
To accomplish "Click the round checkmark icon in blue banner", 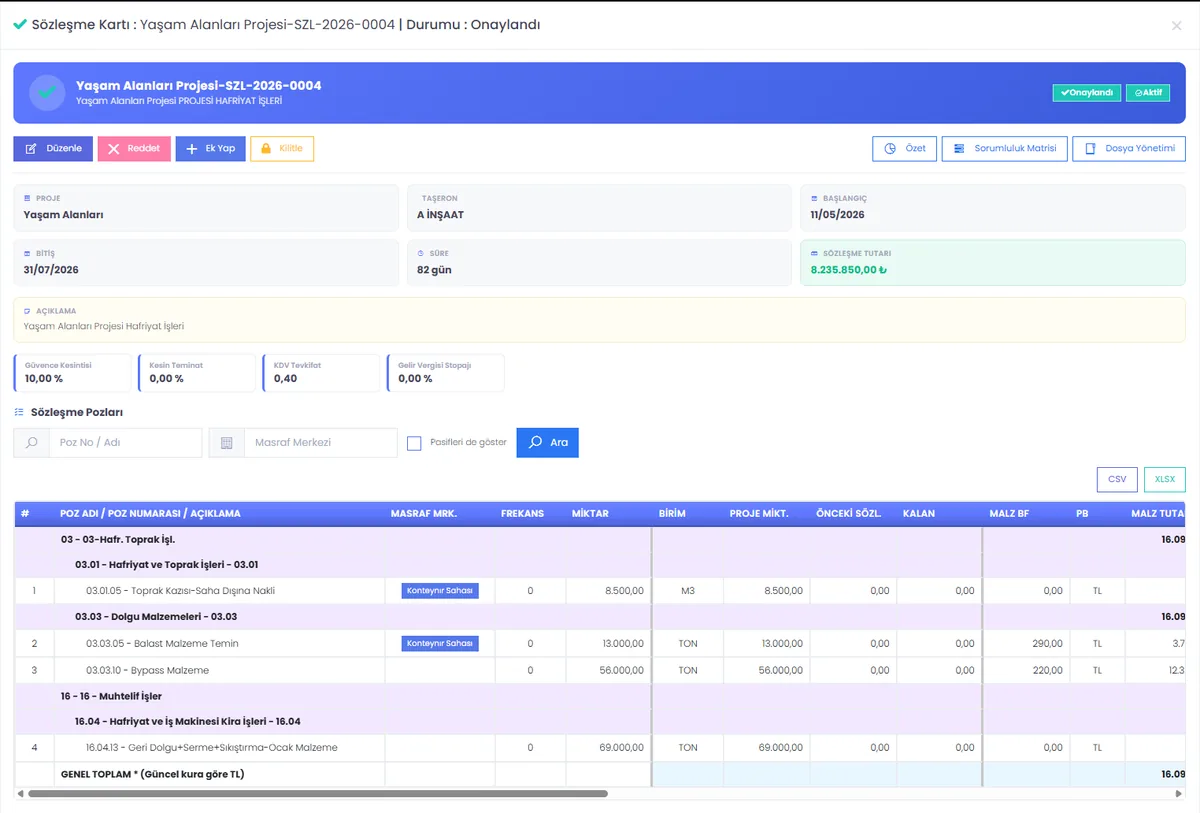I will coord(47,93).
